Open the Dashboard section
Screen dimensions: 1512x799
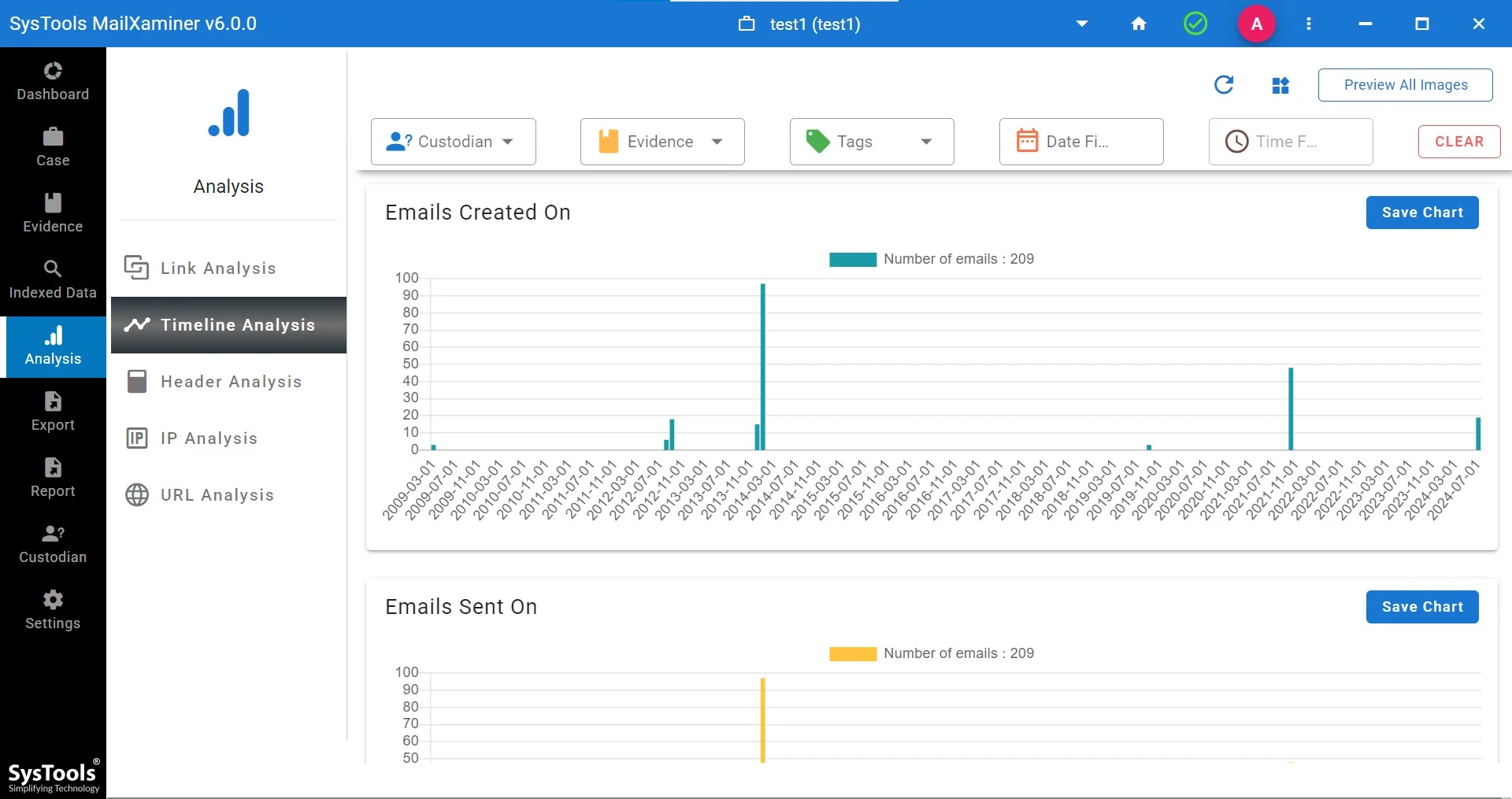(53, 81)
